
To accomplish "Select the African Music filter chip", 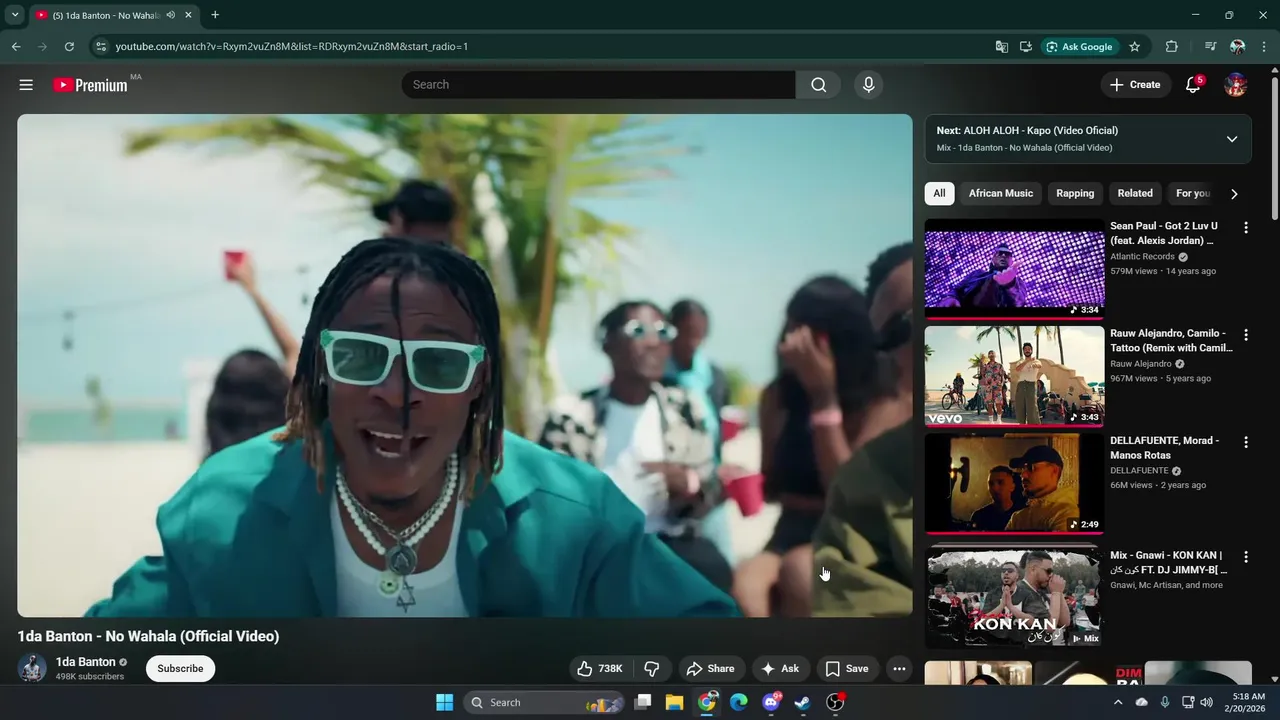I will point(1000,194).
